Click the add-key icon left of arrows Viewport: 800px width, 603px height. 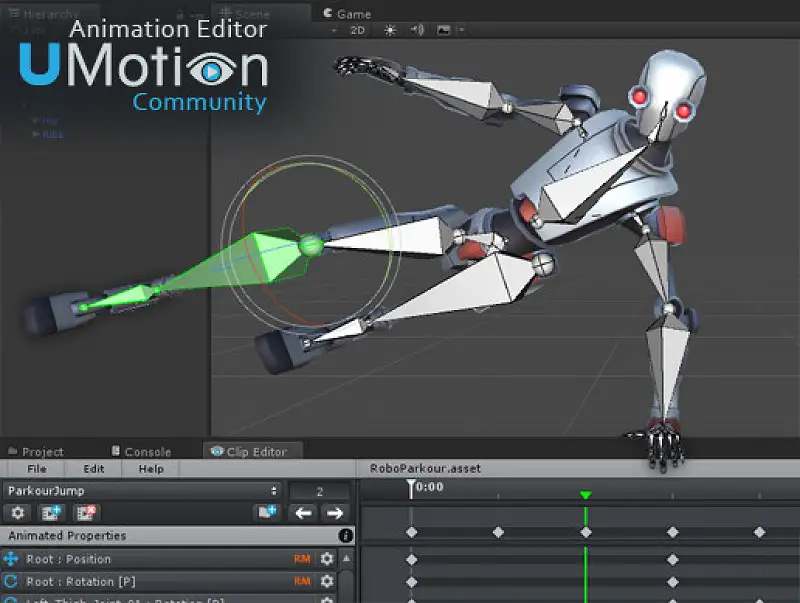tap(267, 512)
